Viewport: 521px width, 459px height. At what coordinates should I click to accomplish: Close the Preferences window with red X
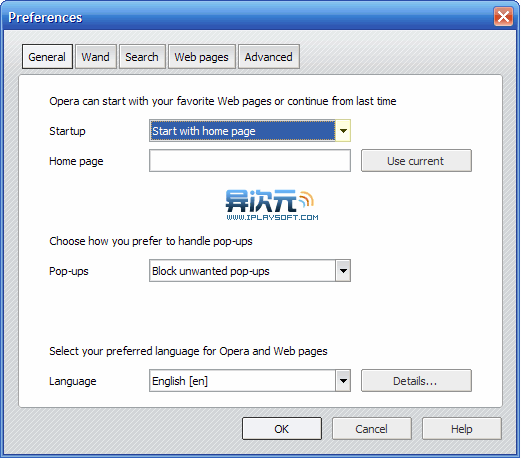[503, 17]
